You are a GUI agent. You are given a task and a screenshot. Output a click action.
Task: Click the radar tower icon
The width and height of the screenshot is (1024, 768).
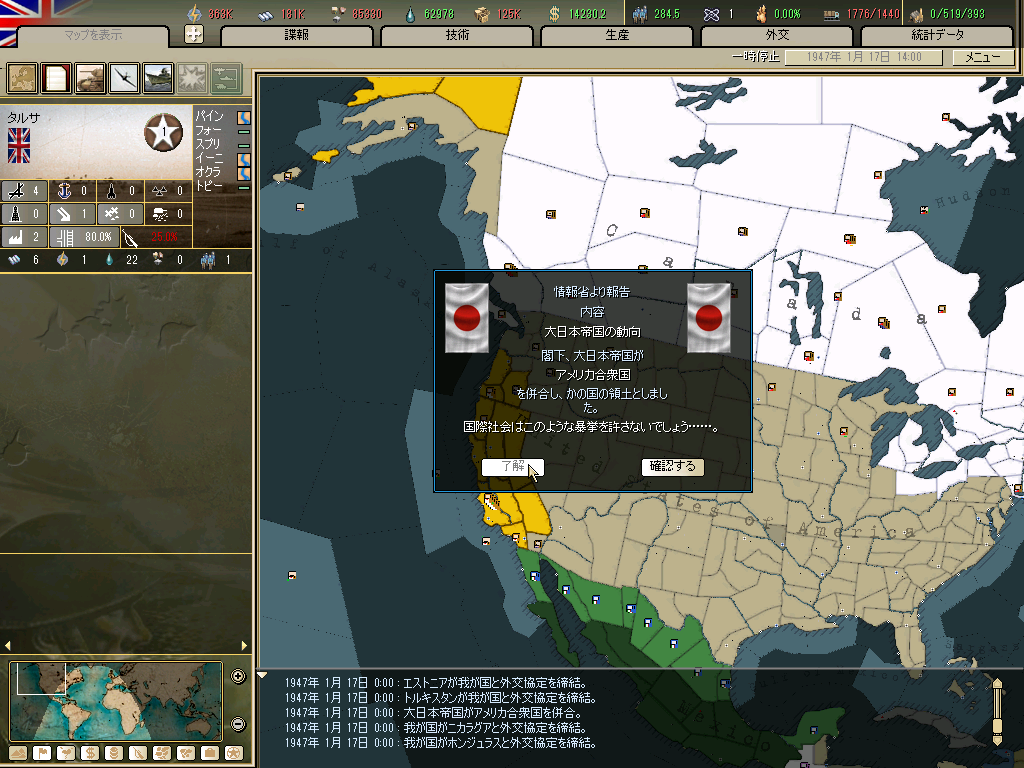[x=16, y=214]
